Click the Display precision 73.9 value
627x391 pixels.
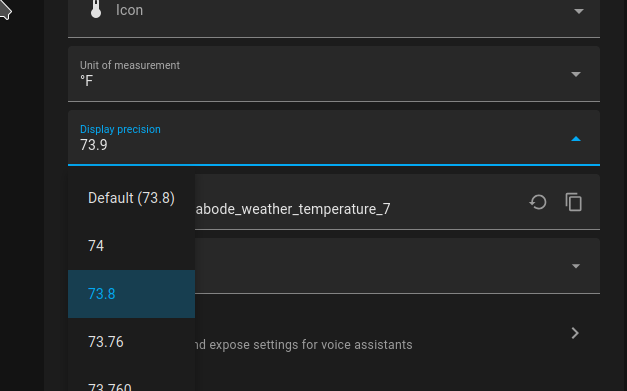point(94,145)
